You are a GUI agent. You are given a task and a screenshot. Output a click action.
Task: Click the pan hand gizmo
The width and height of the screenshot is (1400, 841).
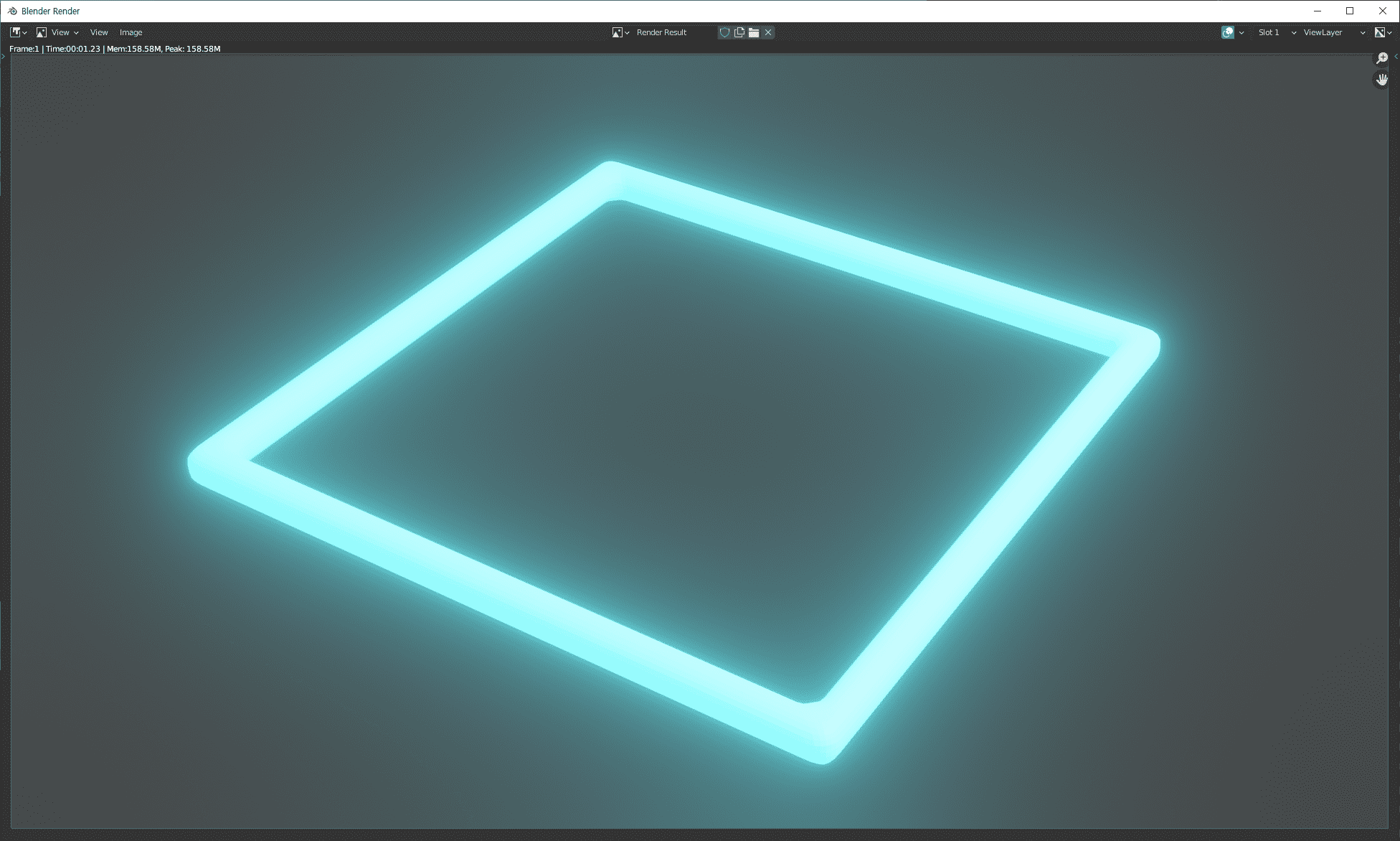[x=1381, y=80]
